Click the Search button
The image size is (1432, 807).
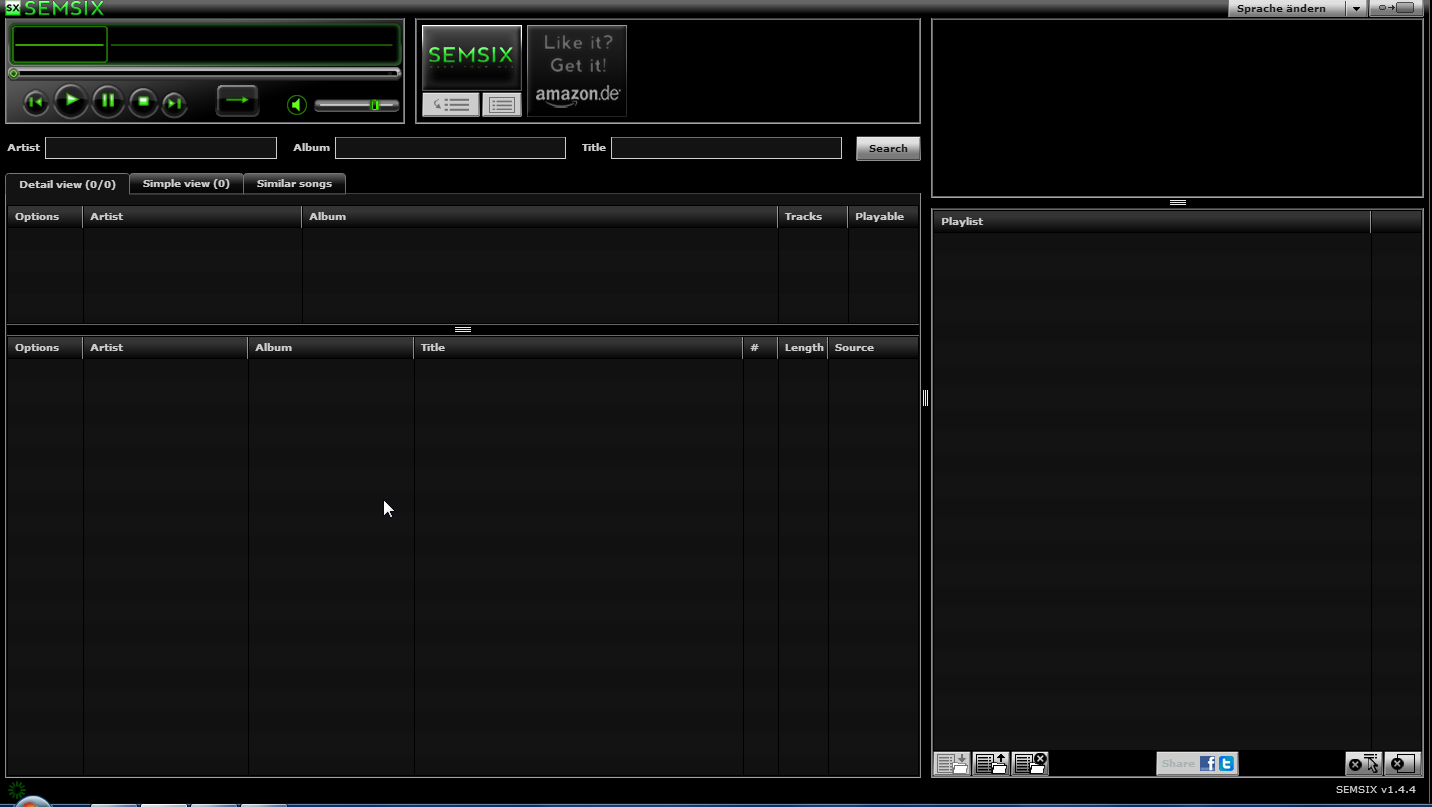(x=888, y=148)
